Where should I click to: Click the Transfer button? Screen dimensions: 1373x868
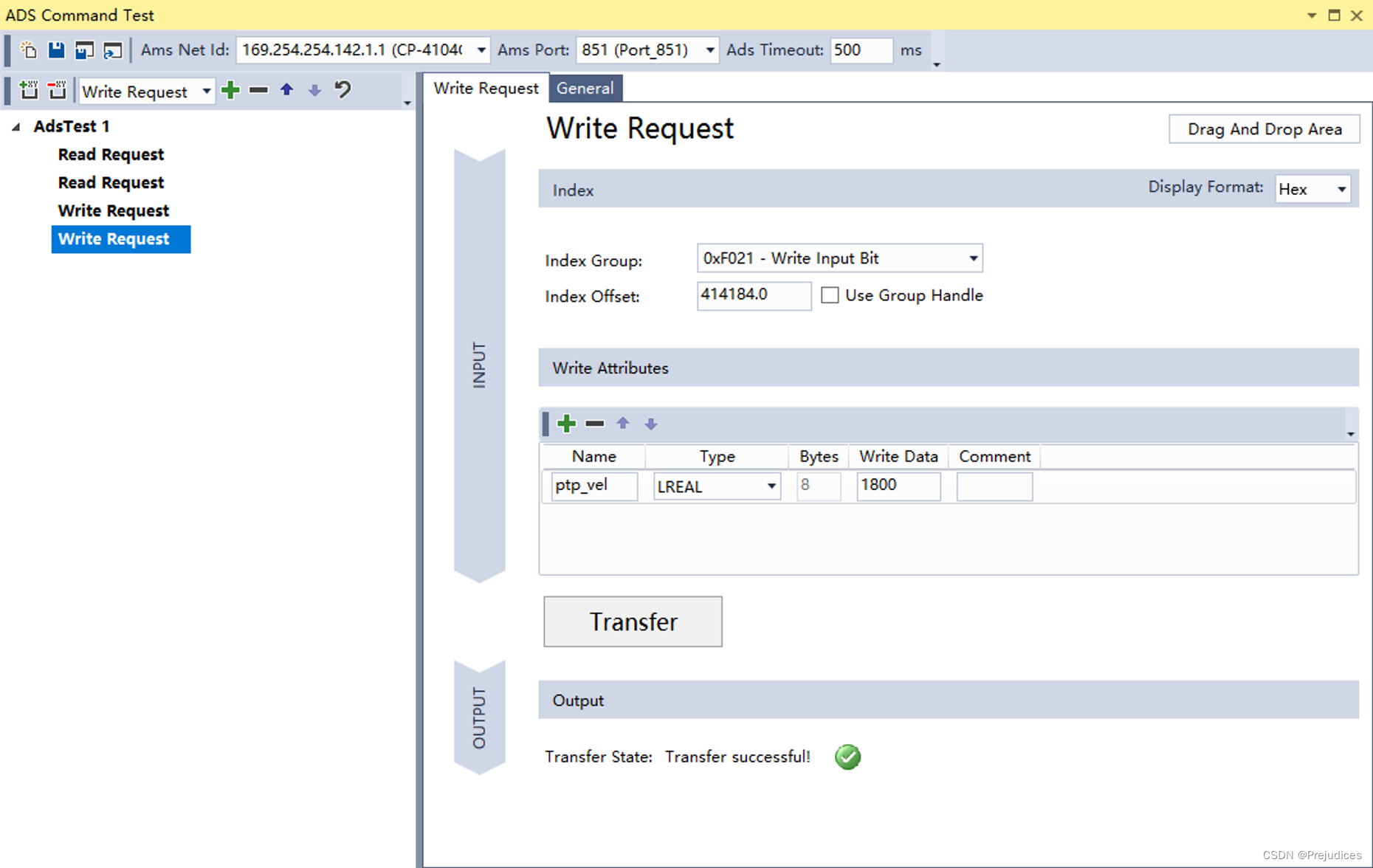[x=633, y=621]
